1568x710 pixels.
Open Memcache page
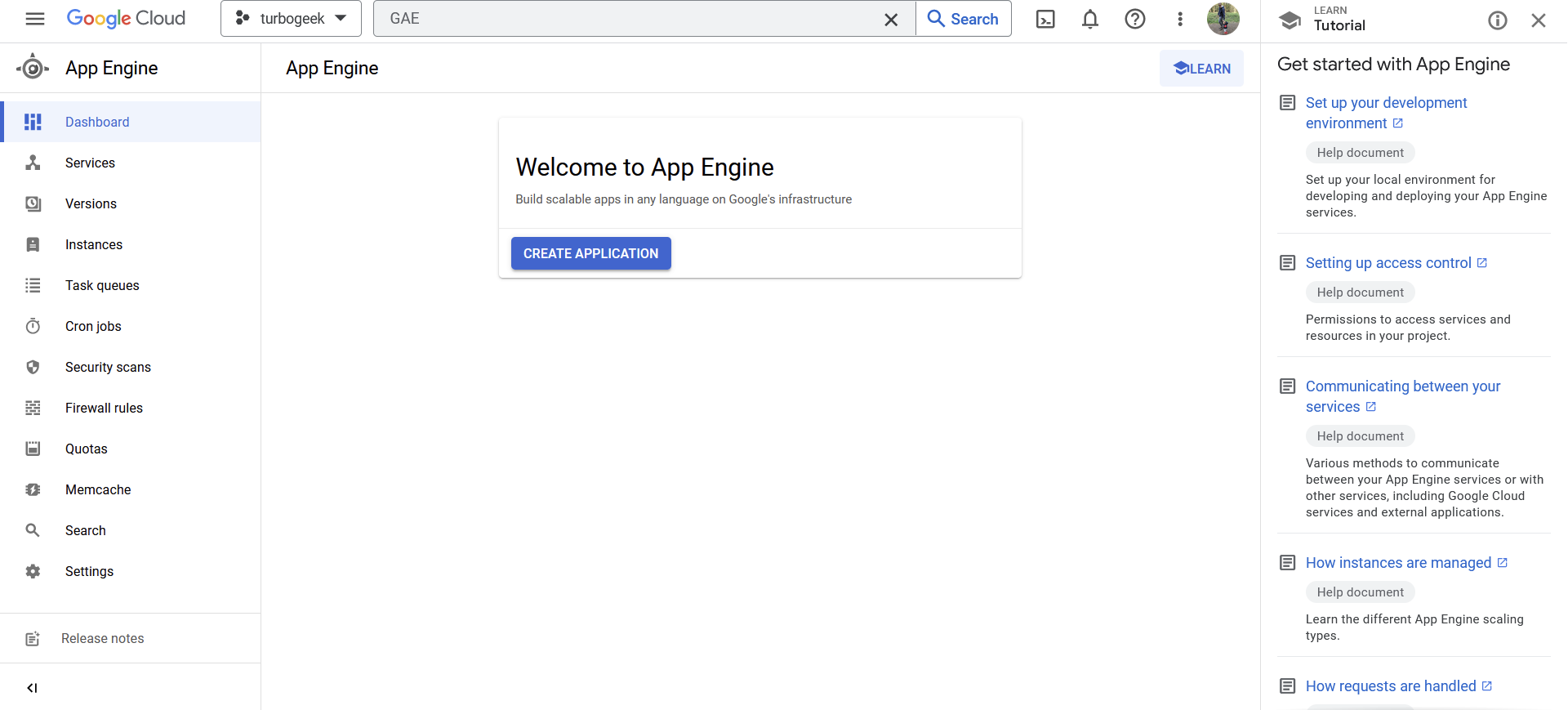click(131, 489)
